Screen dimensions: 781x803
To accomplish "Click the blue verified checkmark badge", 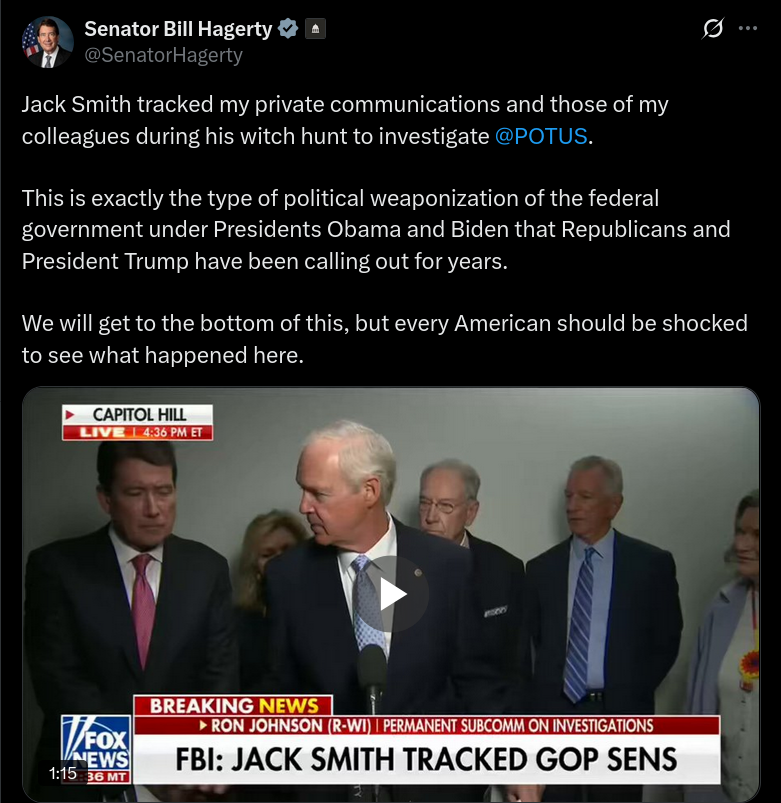I will click(288, 29).
